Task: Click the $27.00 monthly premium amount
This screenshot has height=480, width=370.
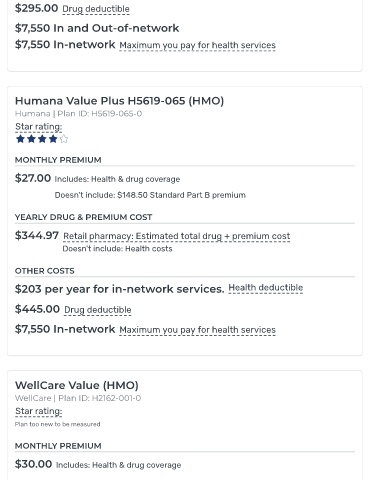Action: coord(33,178)
